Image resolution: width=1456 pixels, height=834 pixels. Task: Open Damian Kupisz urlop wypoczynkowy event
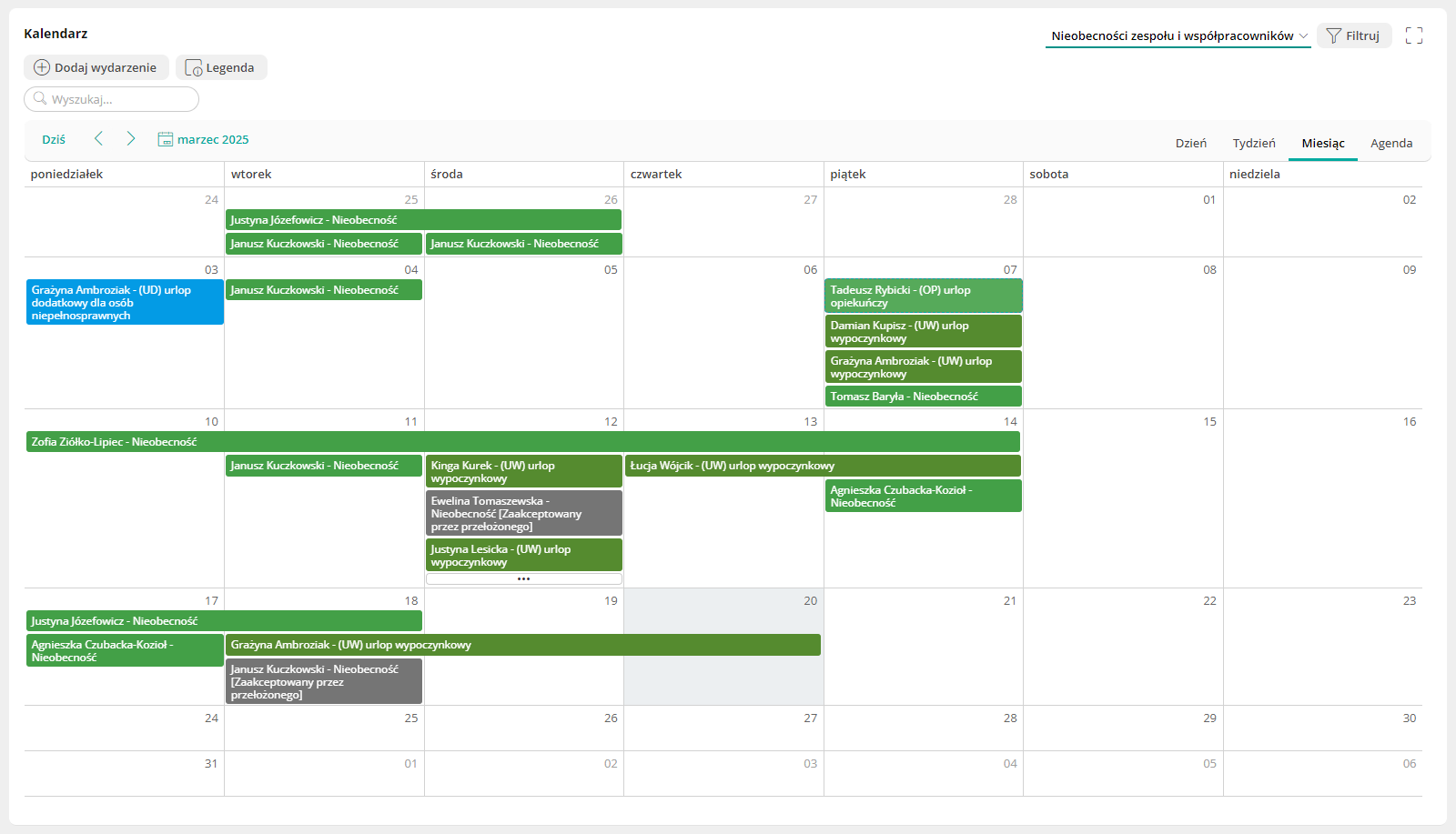coord(924,331)
